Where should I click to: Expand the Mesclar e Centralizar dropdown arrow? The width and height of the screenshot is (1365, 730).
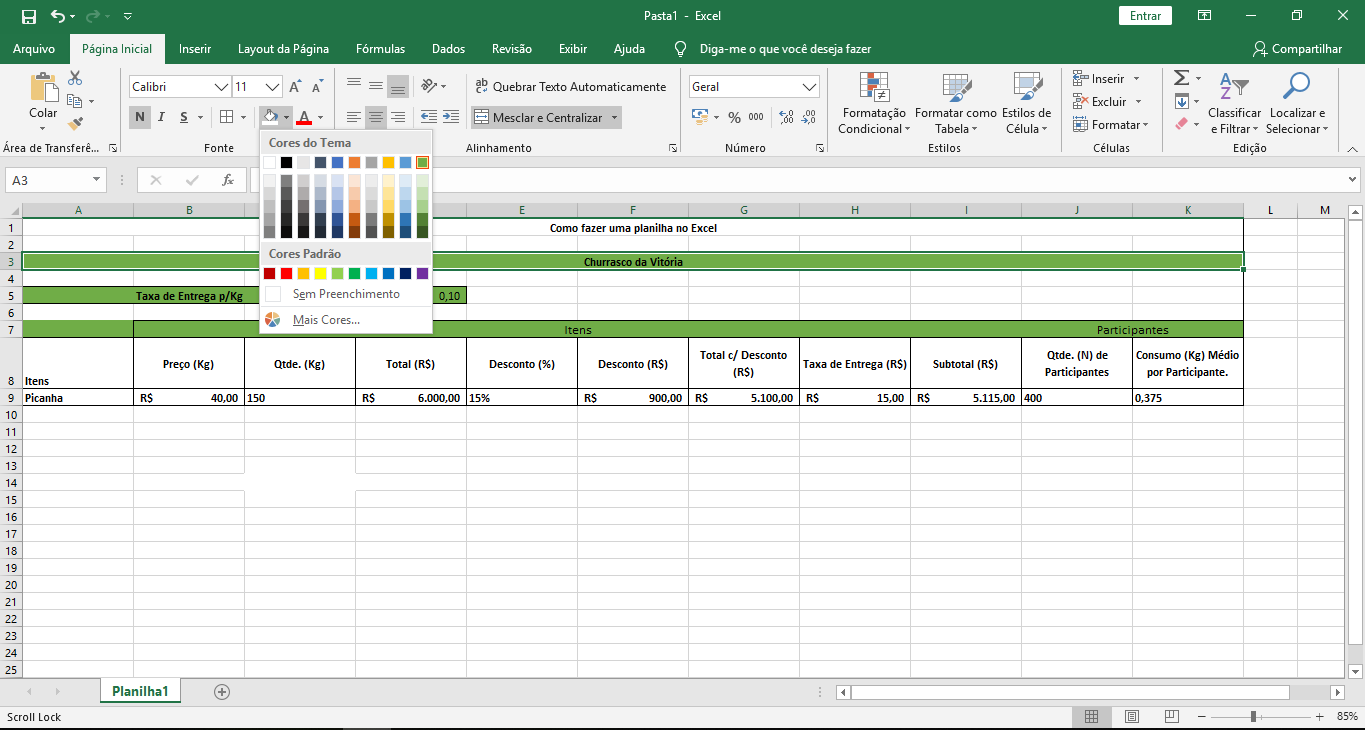[614, 117]
